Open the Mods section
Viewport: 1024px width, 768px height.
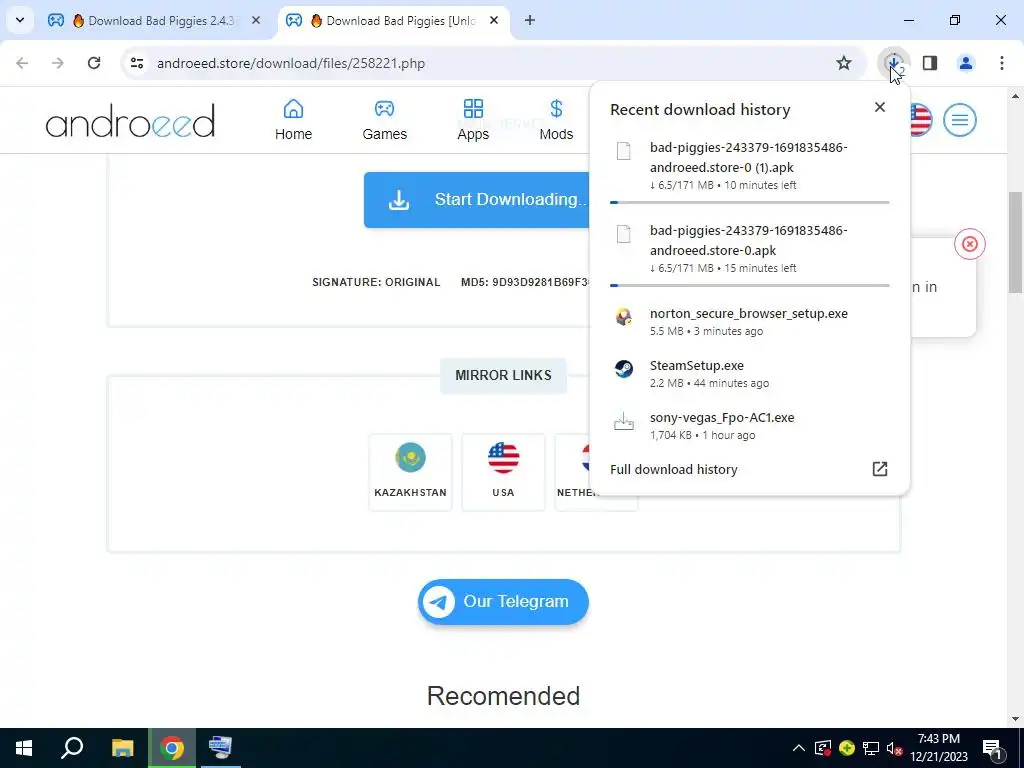(556, 120)
